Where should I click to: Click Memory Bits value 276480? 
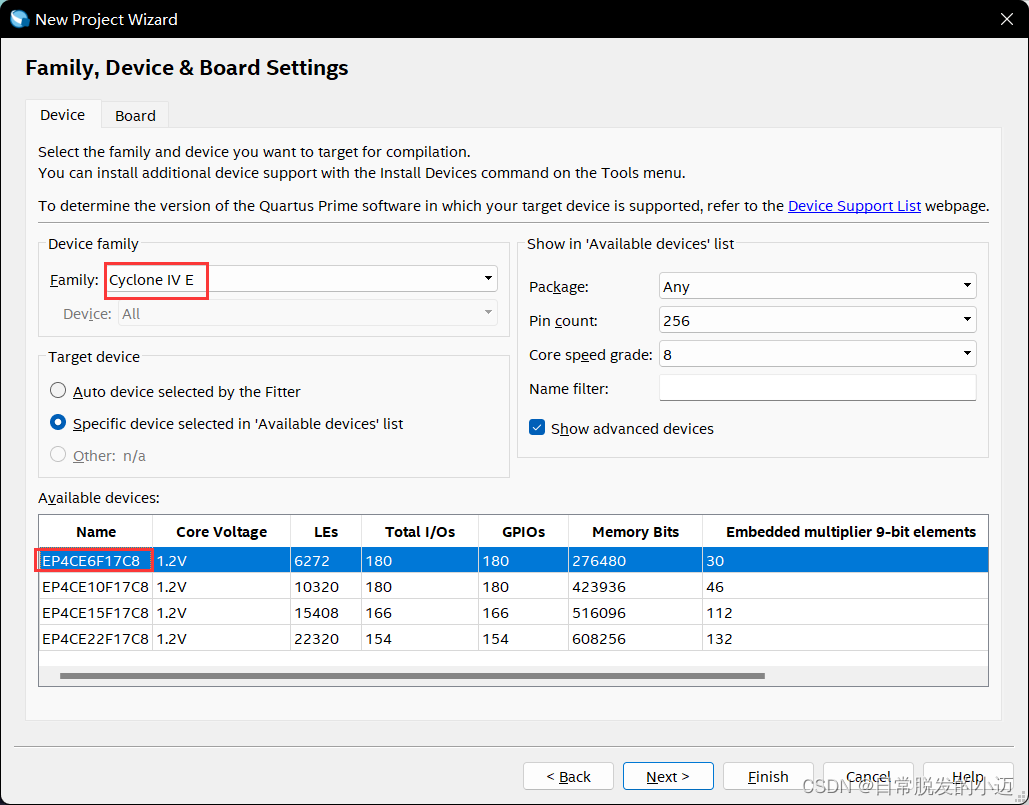click(599, 561)
